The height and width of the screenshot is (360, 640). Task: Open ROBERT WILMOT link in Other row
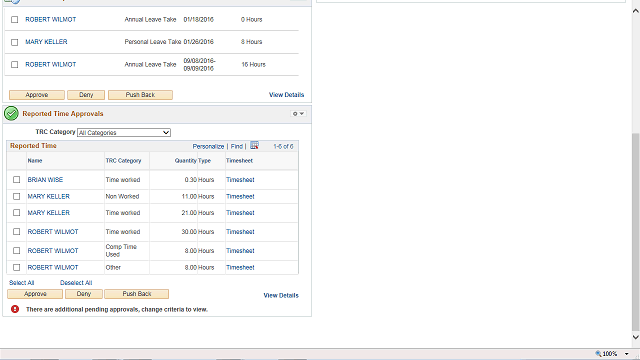tap(53, 267)
